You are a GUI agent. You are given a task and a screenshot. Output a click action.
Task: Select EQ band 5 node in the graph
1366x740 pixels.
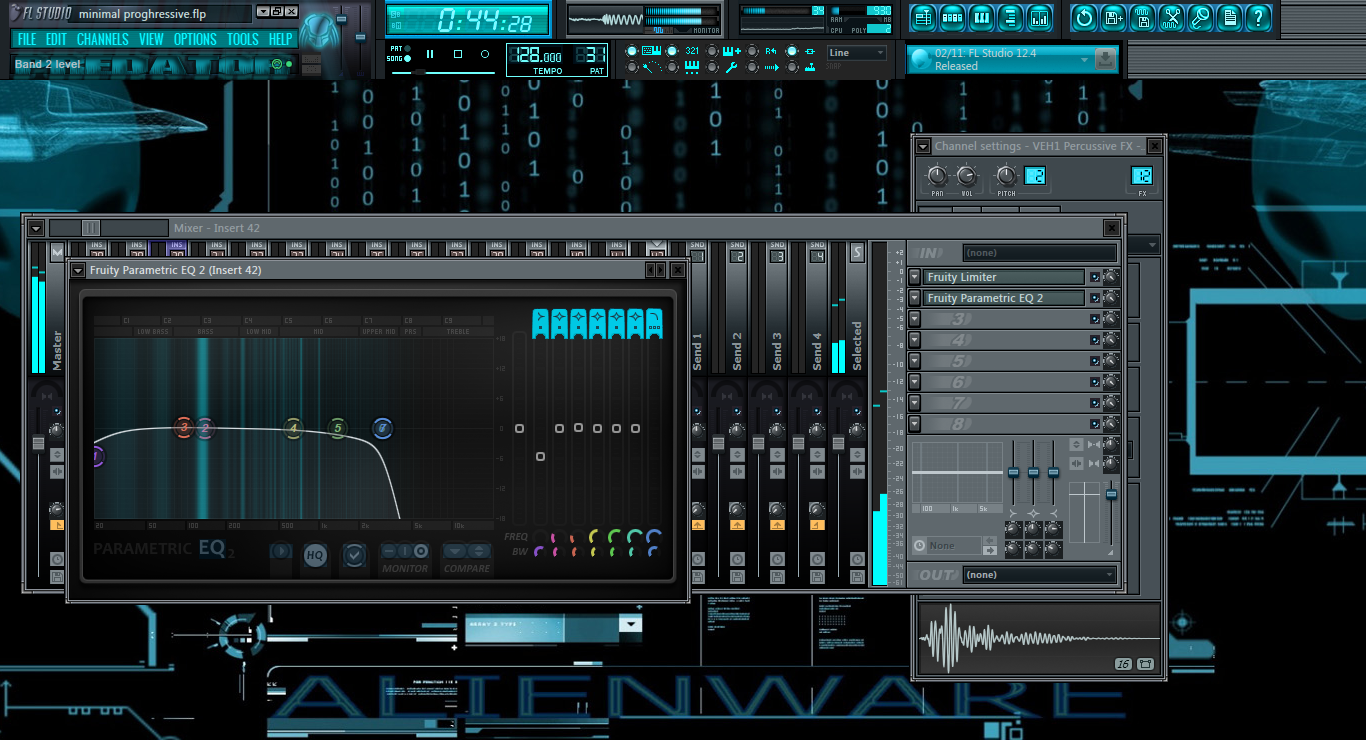point(338,428)
